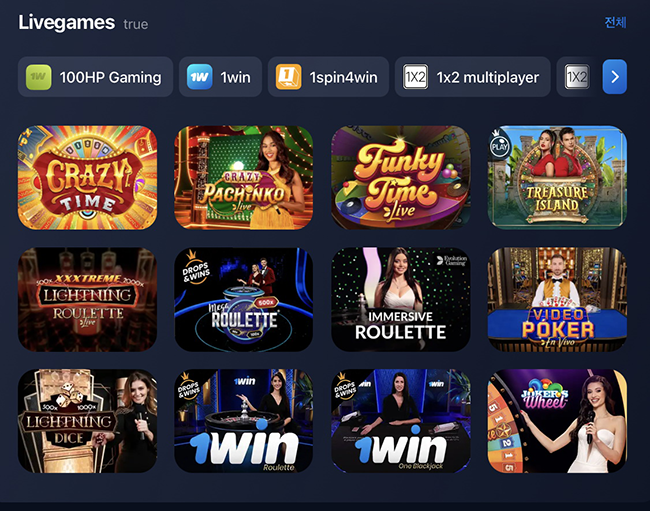Open the Crazy Pachinko Live game

pyautogui.click(x=244, y=177)
